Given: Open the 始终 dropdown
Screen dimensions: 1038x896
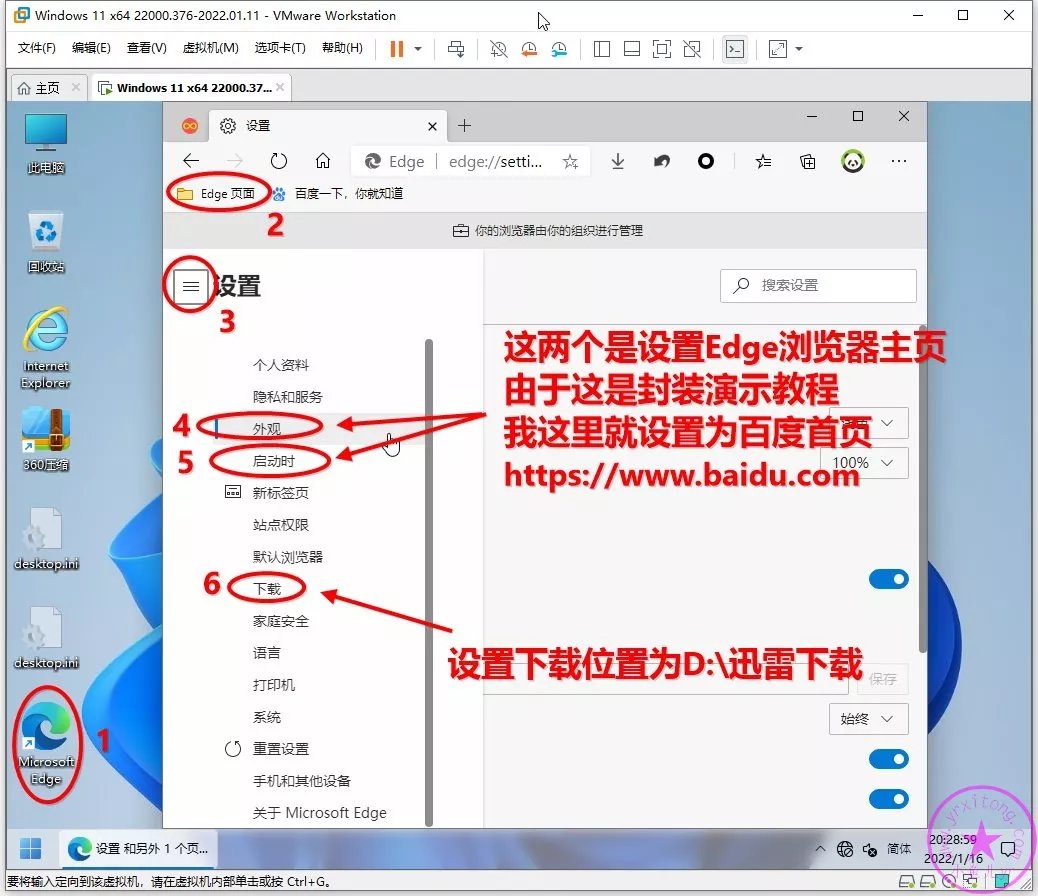Looking at the screenshot, I should pos(868,718).
